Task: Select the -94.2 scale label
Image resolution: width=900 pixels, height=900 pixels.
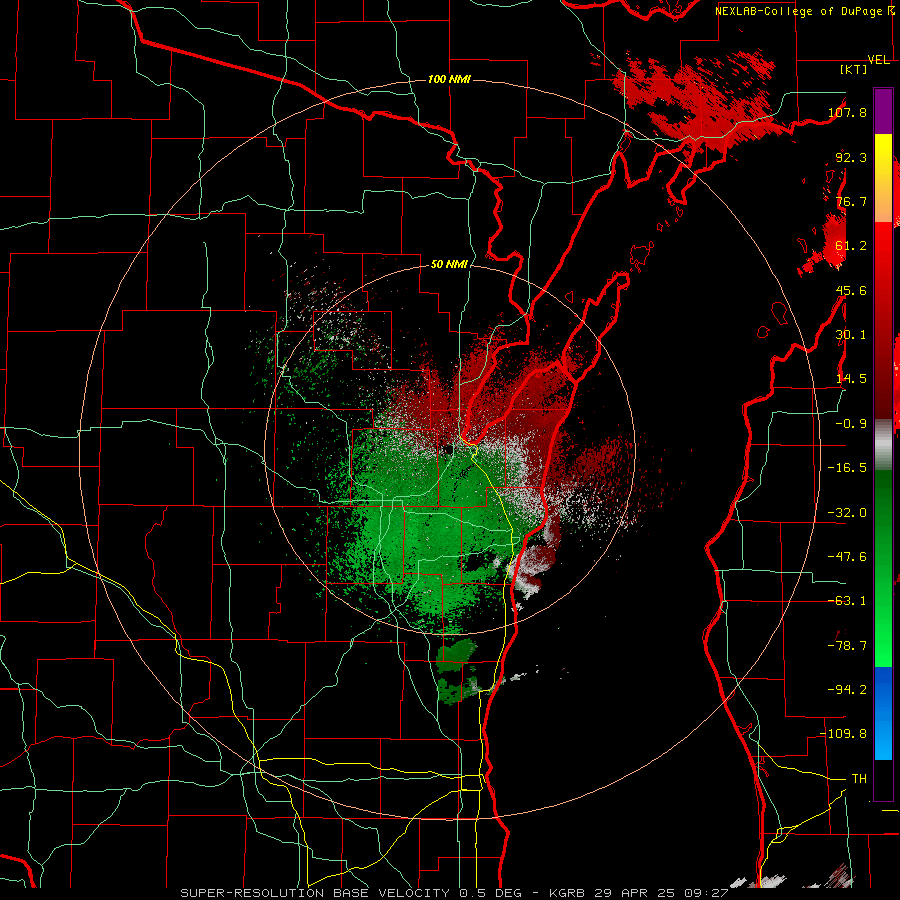Action: [848, 690]
